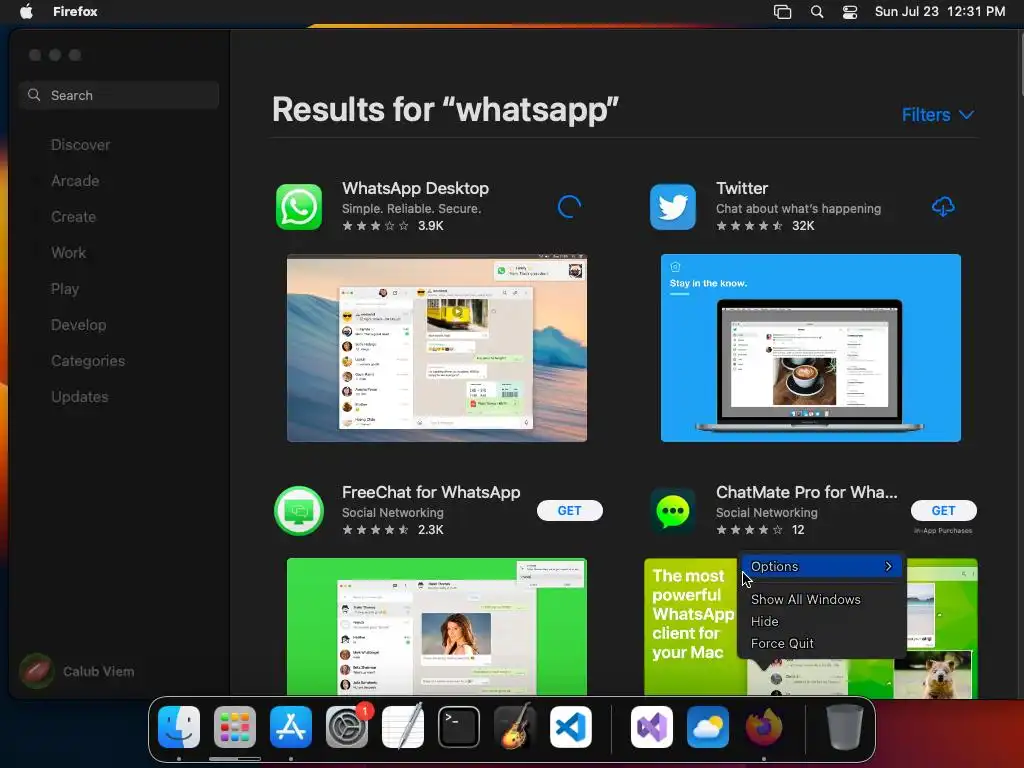The width and height of the screenshot is (1024, 768).
Task: Click the Results for "whatsapp" heading
Action: [445, 109]
